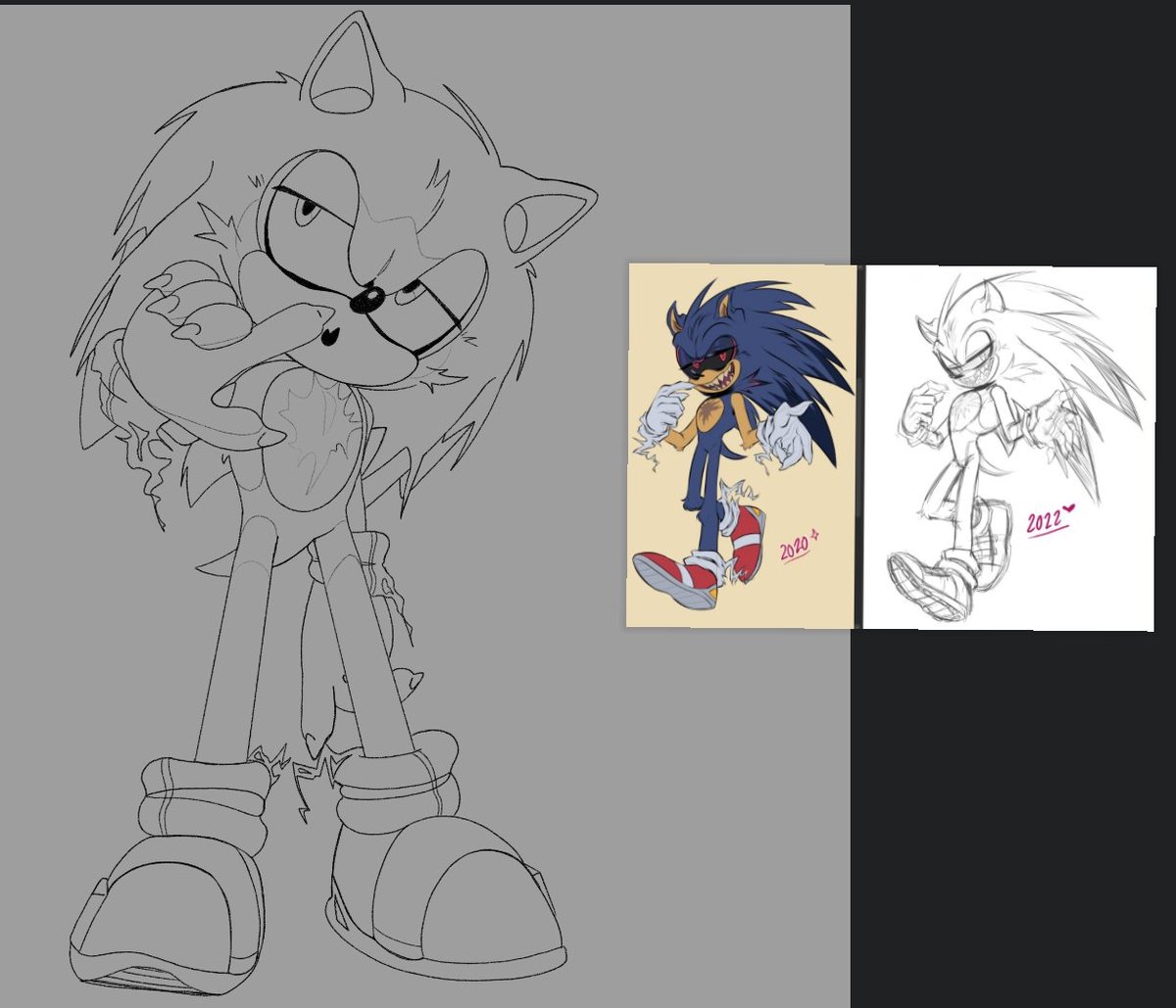The height and width of the screenshot is (1008, 1176).
Task: Select the colored 2020 reference image
Action: click(x=741, y=446)
